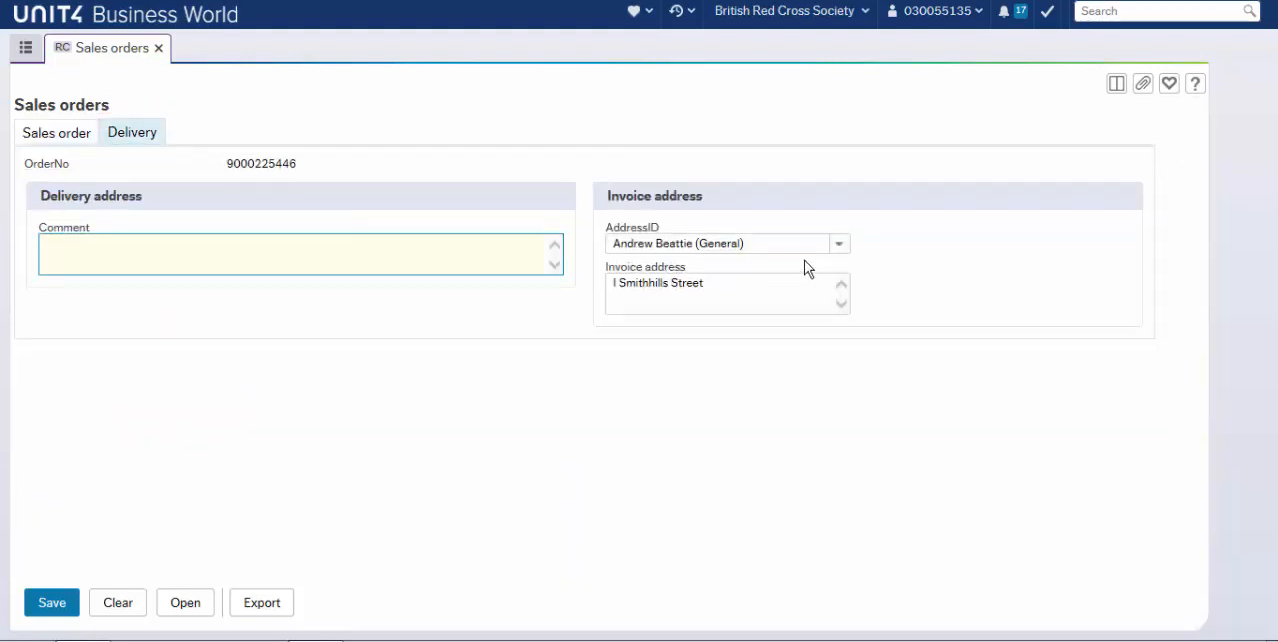Close the Sales orders tab
Image resolution: width=1278 pixels, height=642 pixels.
coord(159,48)
